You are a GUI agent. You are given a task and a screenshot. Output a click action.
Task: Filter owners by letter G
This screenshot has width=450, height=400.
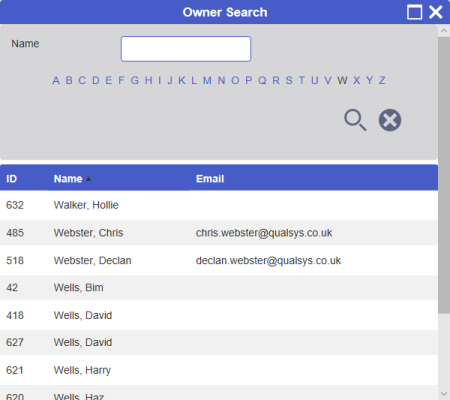[x=135, y=80]
